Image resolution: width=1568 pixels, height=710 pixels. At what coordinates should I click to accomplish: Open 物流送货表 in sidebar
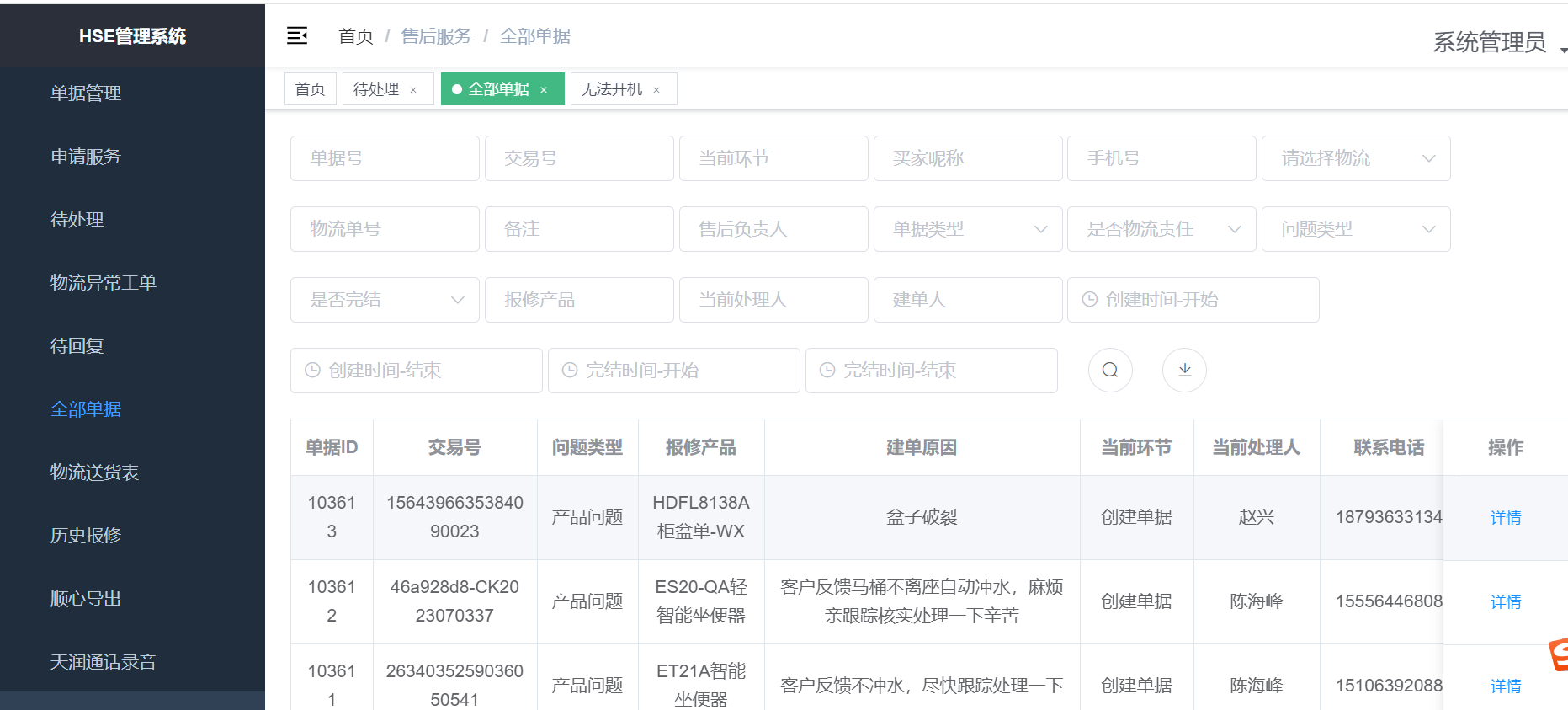click(x=132, y=472)
